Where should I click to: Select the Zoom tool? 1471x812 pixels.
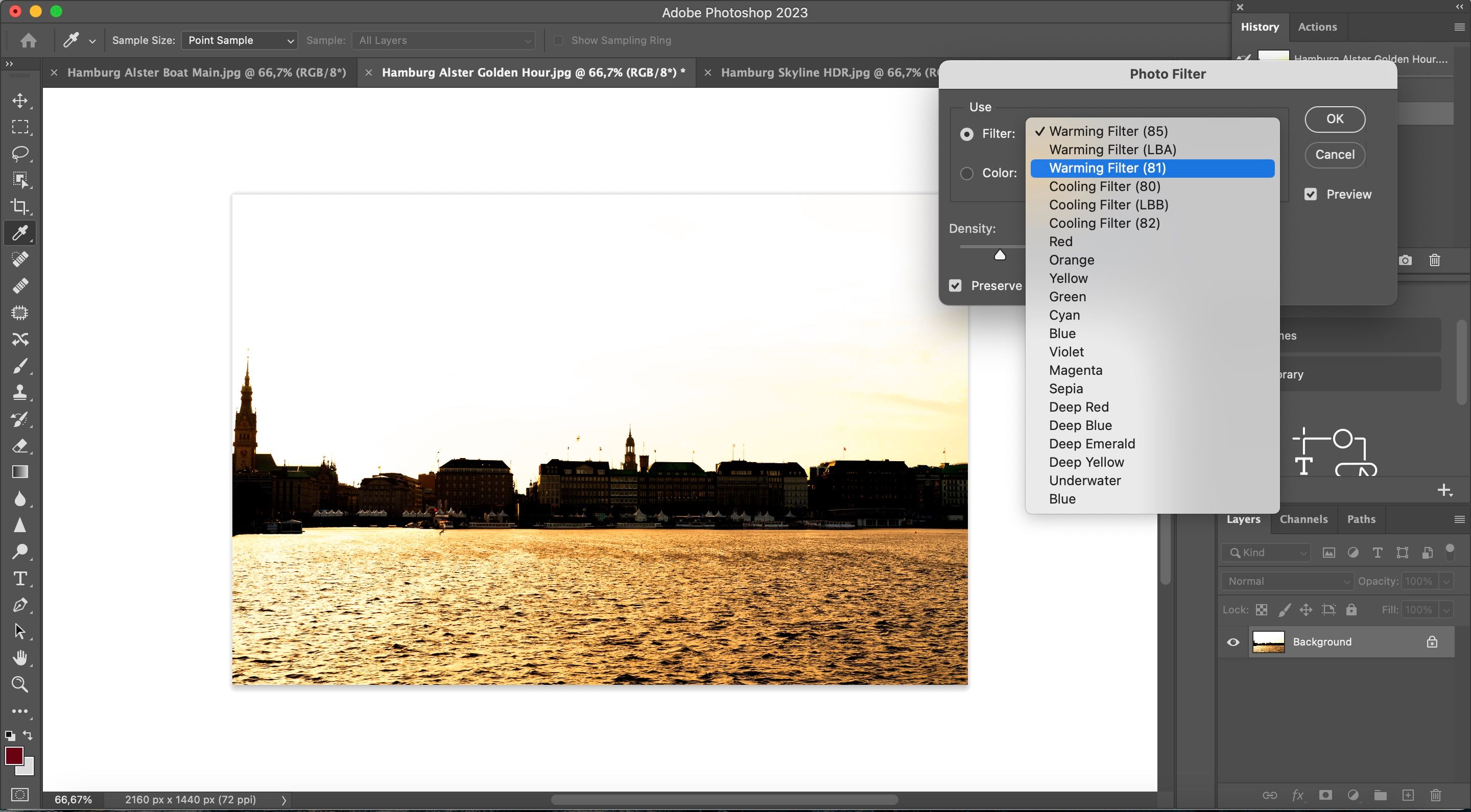(x=20, y=684)
